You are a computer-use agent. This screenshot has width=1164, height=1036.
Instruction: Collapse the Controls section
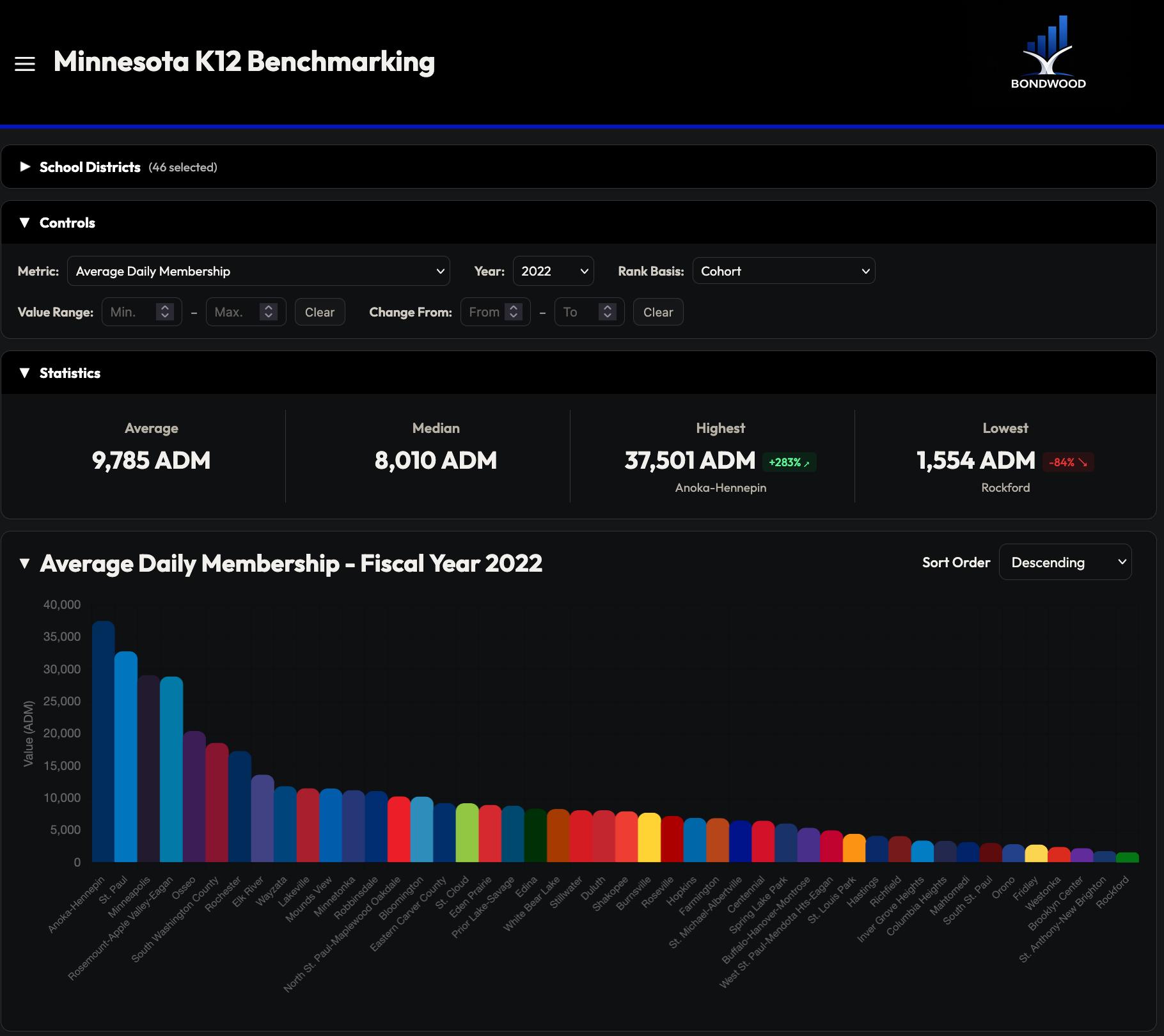click(25, 223)
